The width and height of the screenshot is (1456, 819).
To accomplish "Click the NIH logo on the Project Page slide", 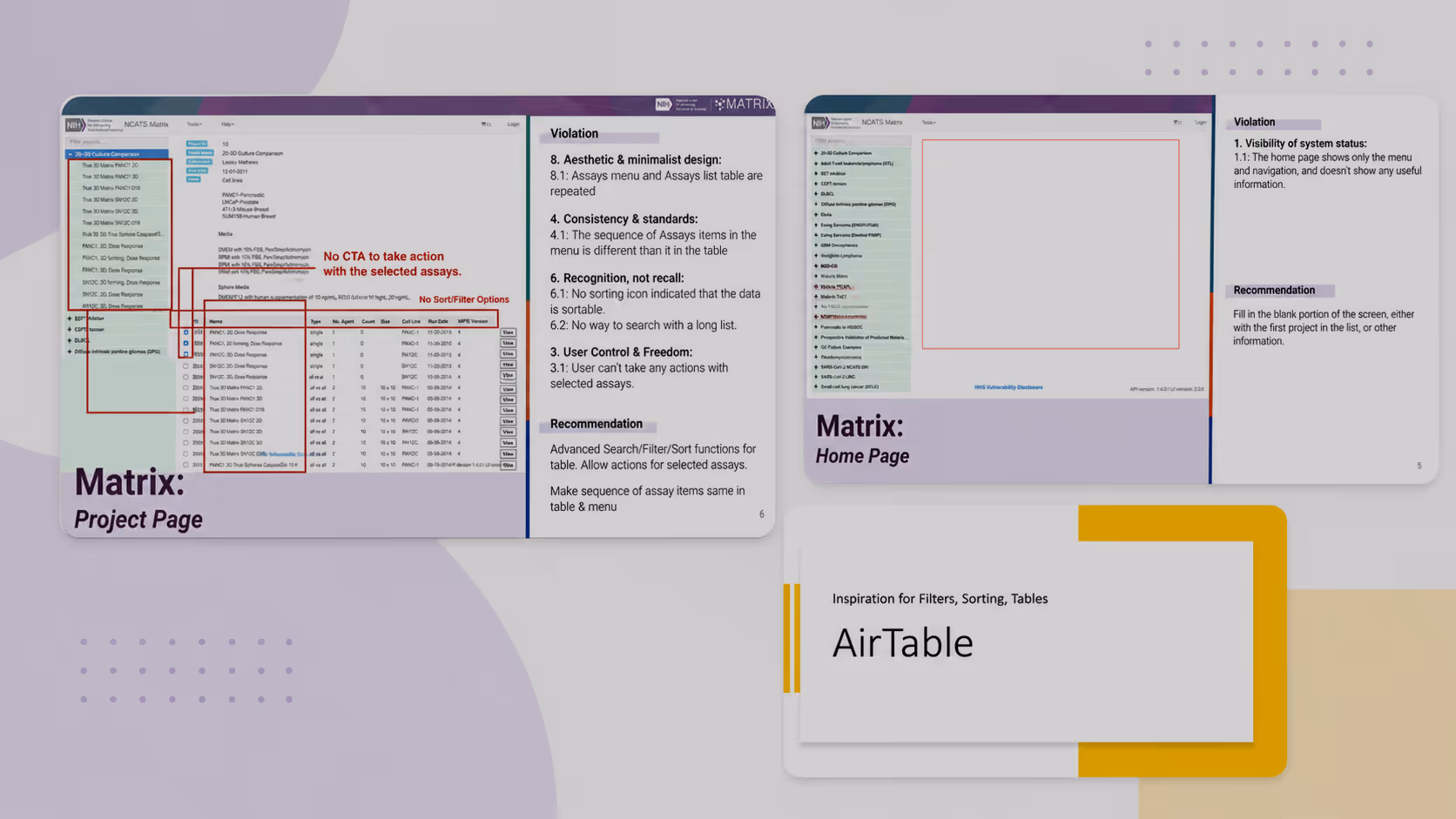I will [x=75, y=124].
